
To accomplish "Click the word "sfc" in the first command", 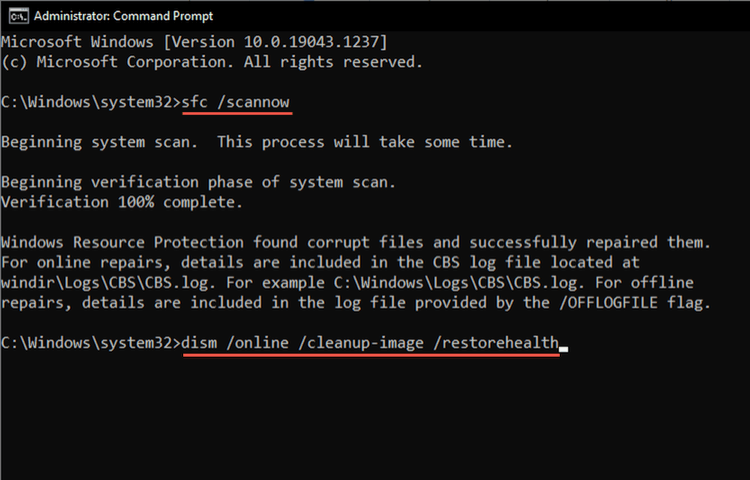I will coord(196,102).
